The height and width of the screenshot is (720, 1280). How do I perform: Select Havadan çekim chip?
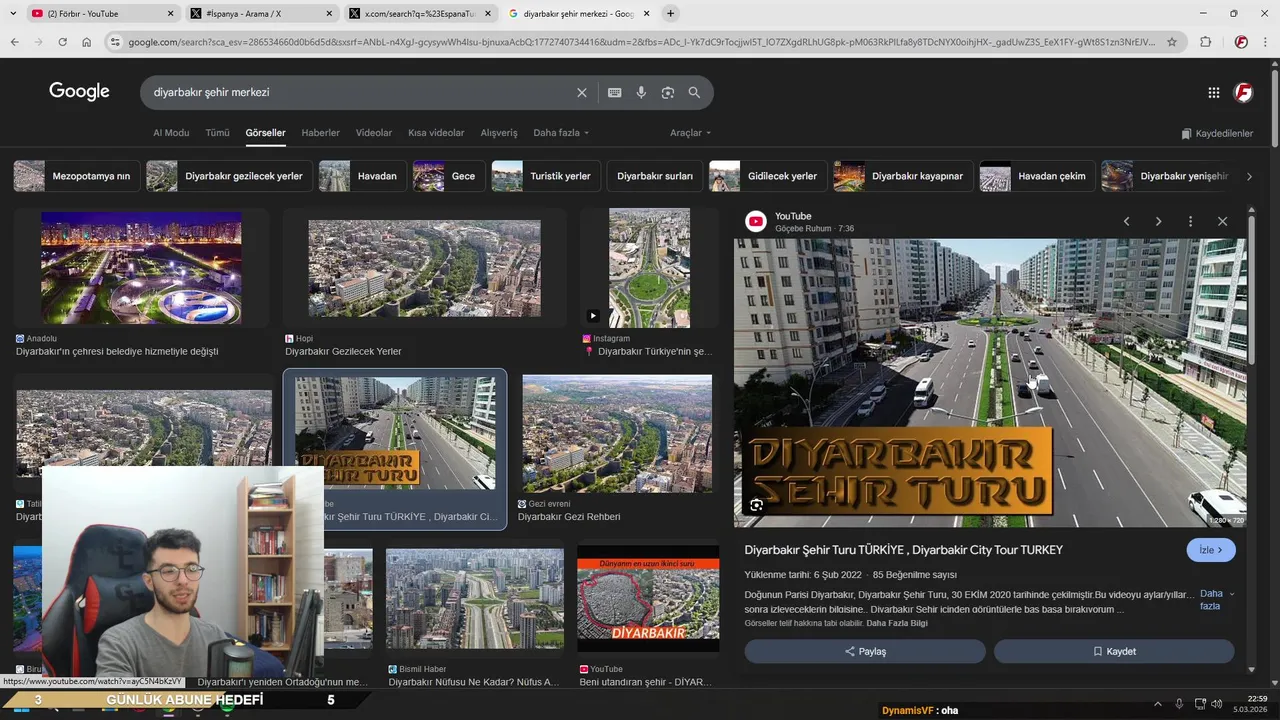pos(1037,176)
